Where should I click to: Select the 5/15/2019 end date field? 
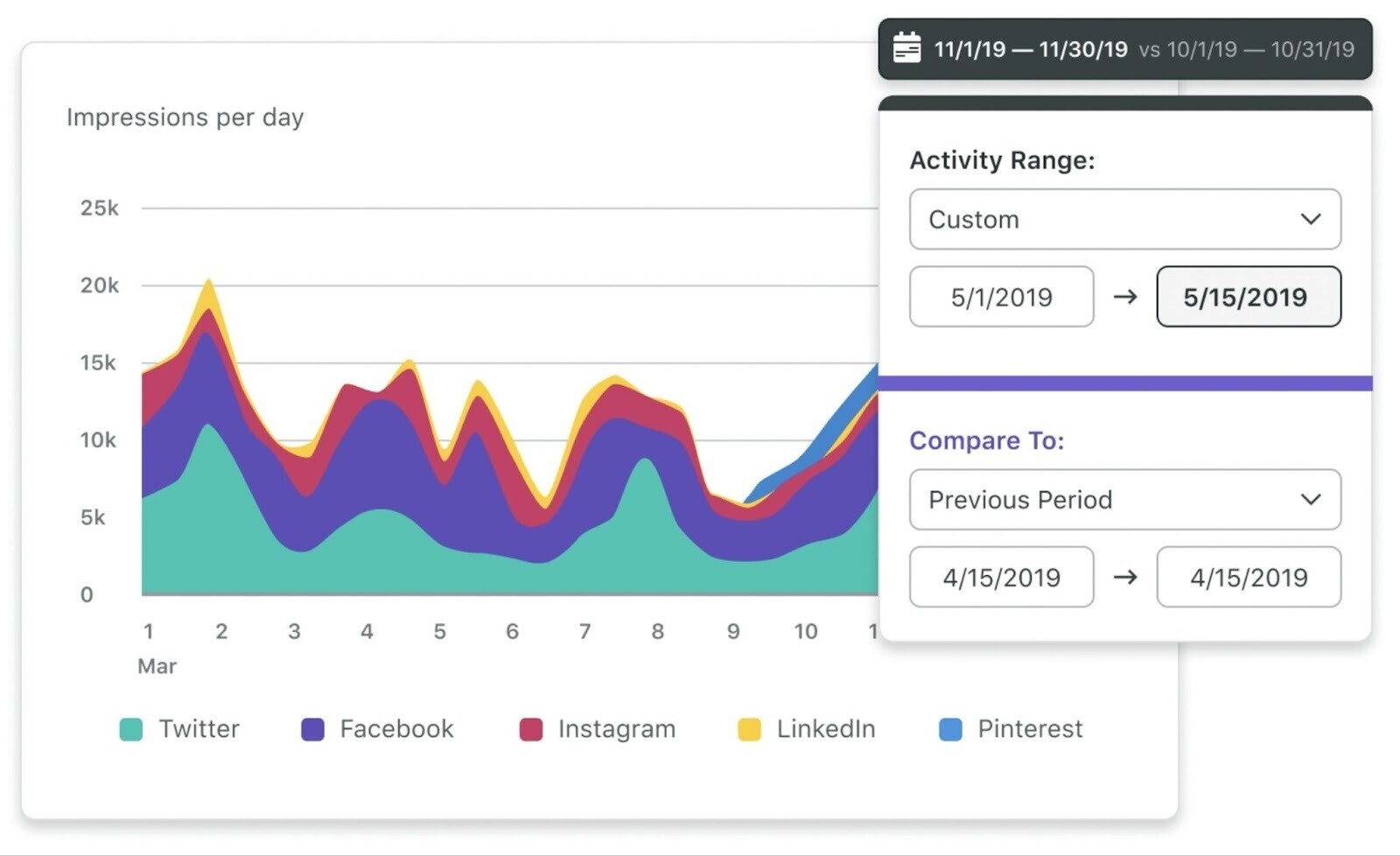pyautogui.click(x=1248, y=298)
